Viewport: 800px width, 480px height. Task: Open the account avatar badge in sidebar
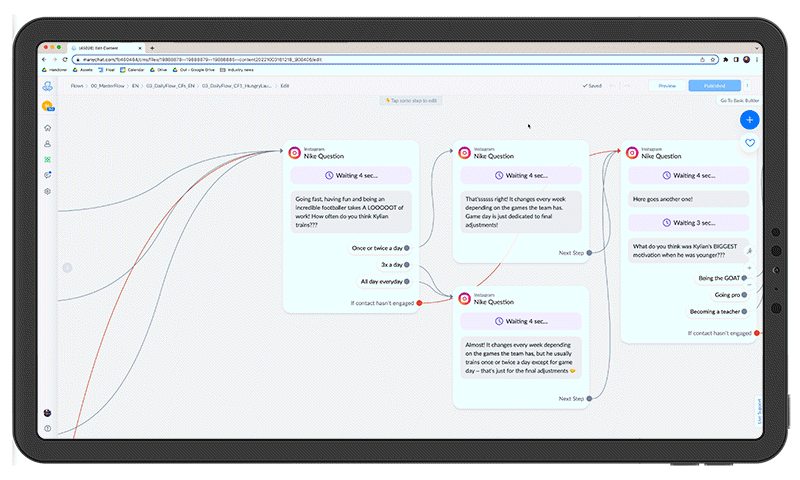47,106
